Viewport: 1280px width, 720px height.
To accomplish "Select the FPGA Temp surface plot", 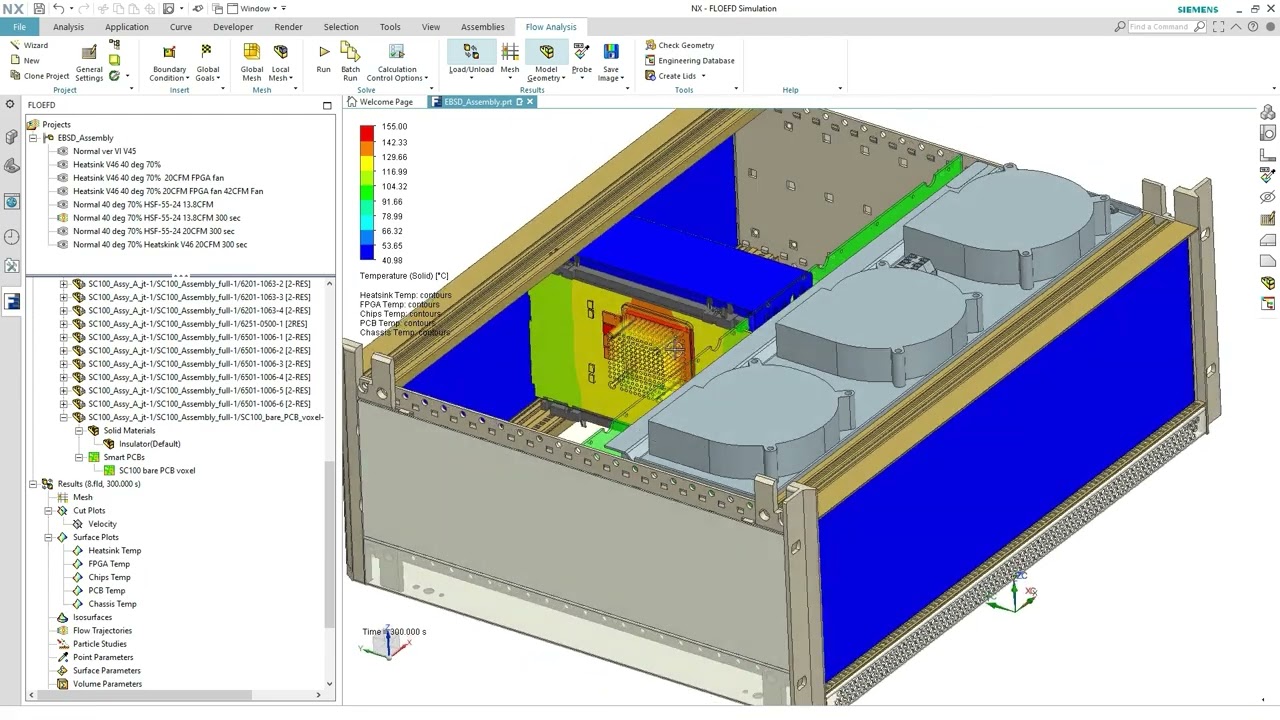I will (x=108, y=564).
